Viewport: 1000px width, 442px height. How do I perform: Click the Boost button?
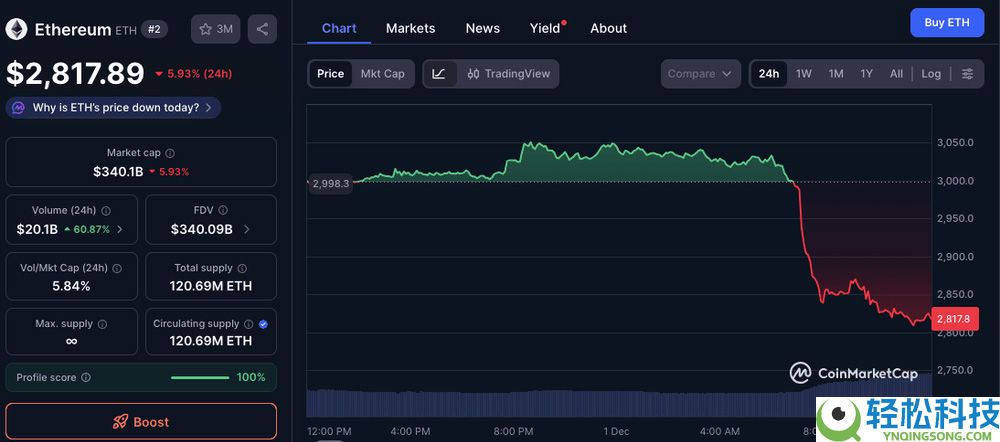[x=141, y=422]
